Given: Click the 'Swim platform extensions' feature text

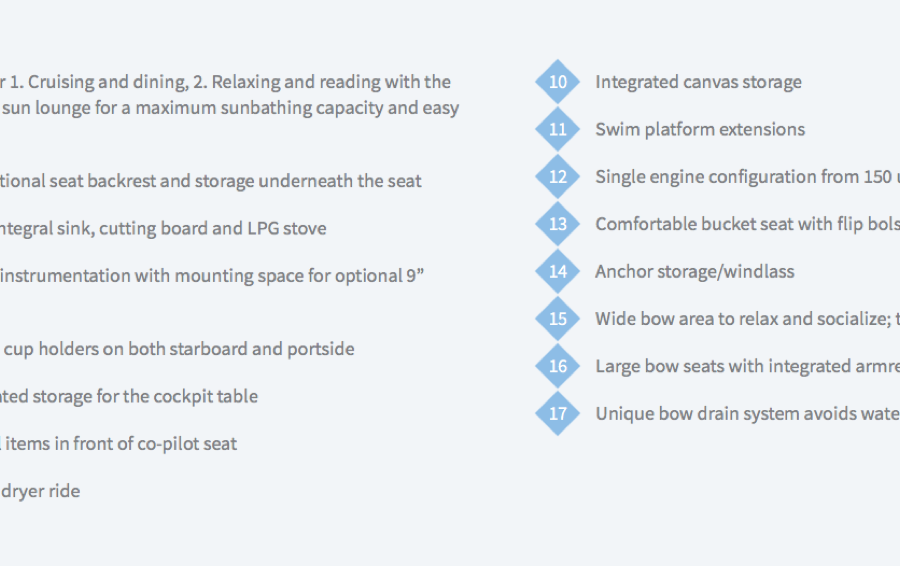Looking at the screenshot, I should (700, 130).
